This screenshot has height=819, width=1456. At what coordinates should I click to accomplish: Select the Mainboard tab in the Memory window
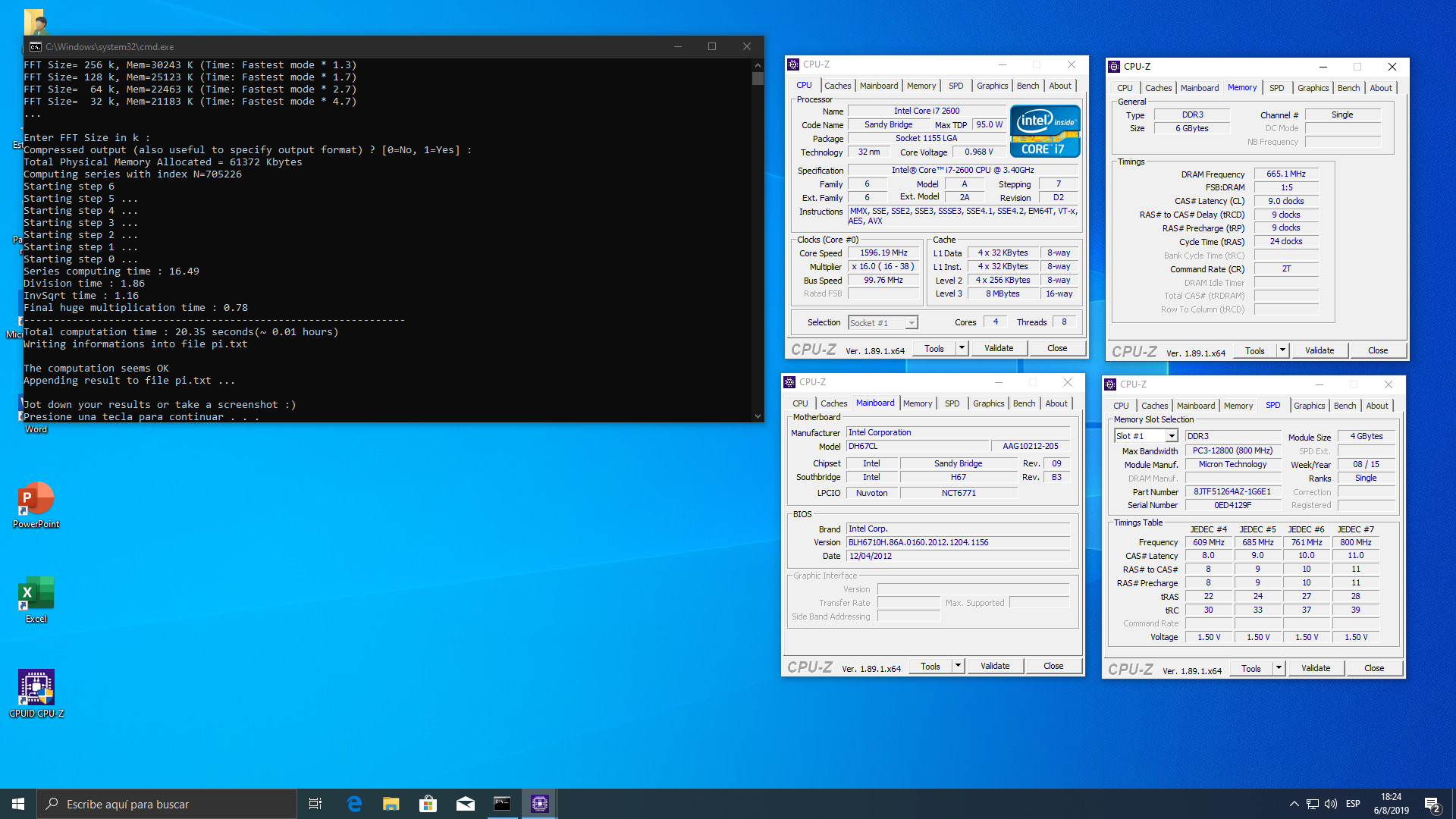(1200, 88)
